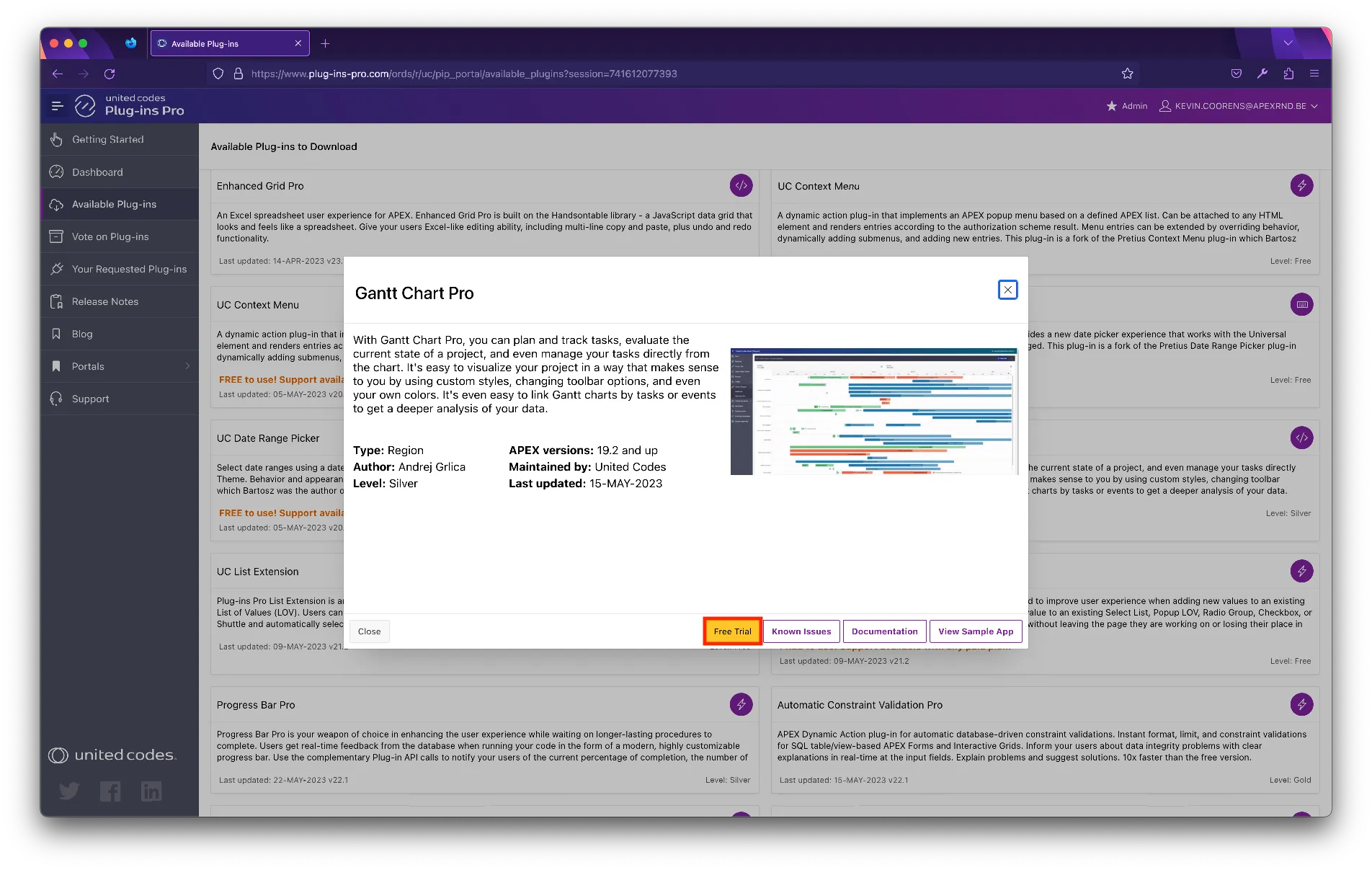Reload the page with refresh icon
Screen dimensions: 1372x870
[110, 74]
